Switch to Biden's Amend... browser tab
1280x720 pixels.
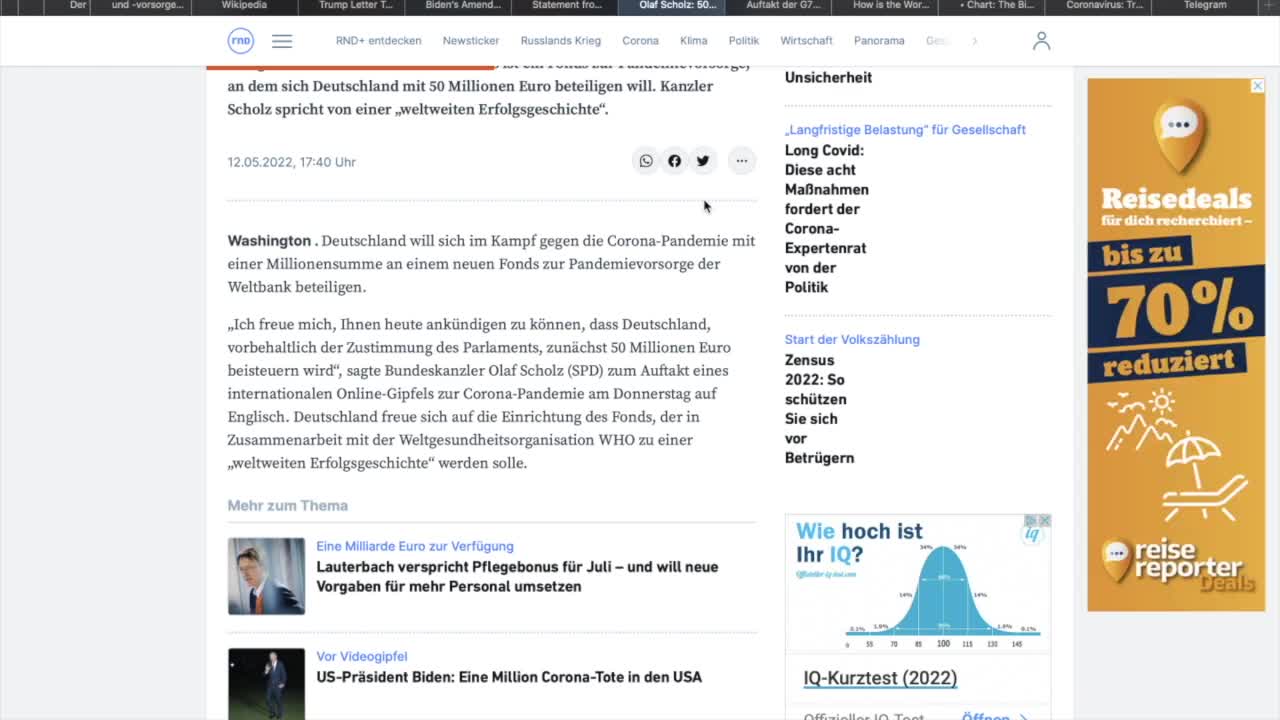459,5
